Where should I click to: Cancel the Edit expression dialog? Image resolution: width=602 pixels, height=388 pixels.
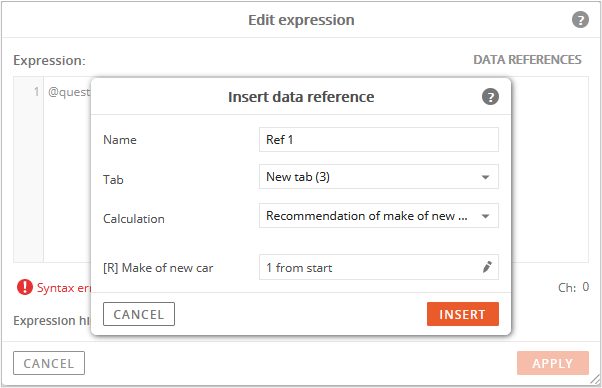[x=49, y=363]
